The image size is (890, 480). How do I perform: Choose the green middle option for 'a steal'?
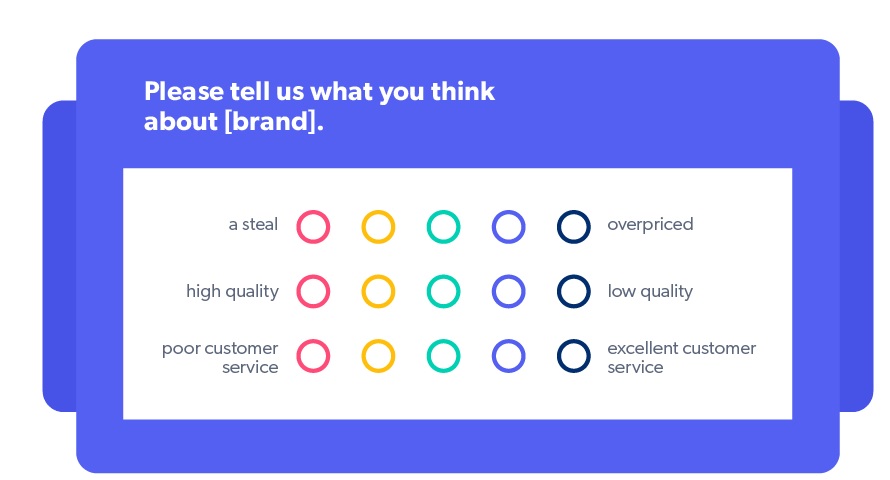(x=443, y=227)
